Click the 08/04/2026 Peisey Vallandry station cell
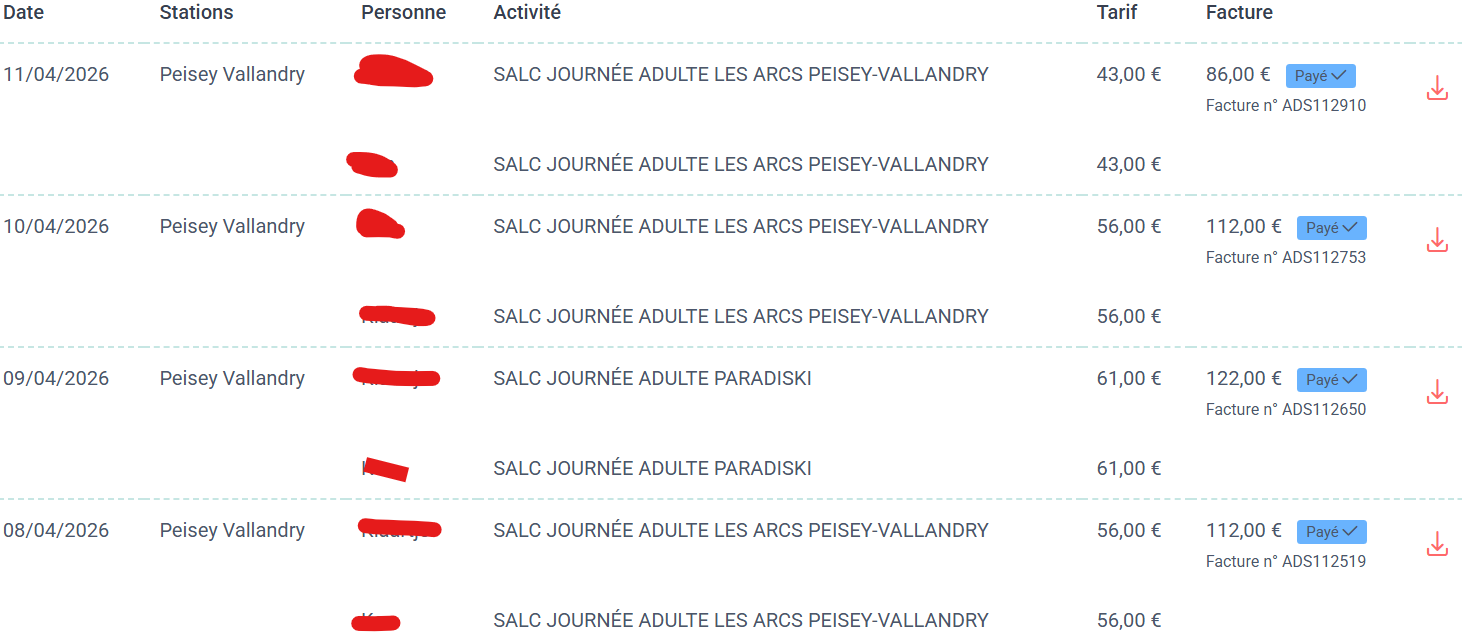Screen dimensions: 1462x642 [x=232, y=531]
